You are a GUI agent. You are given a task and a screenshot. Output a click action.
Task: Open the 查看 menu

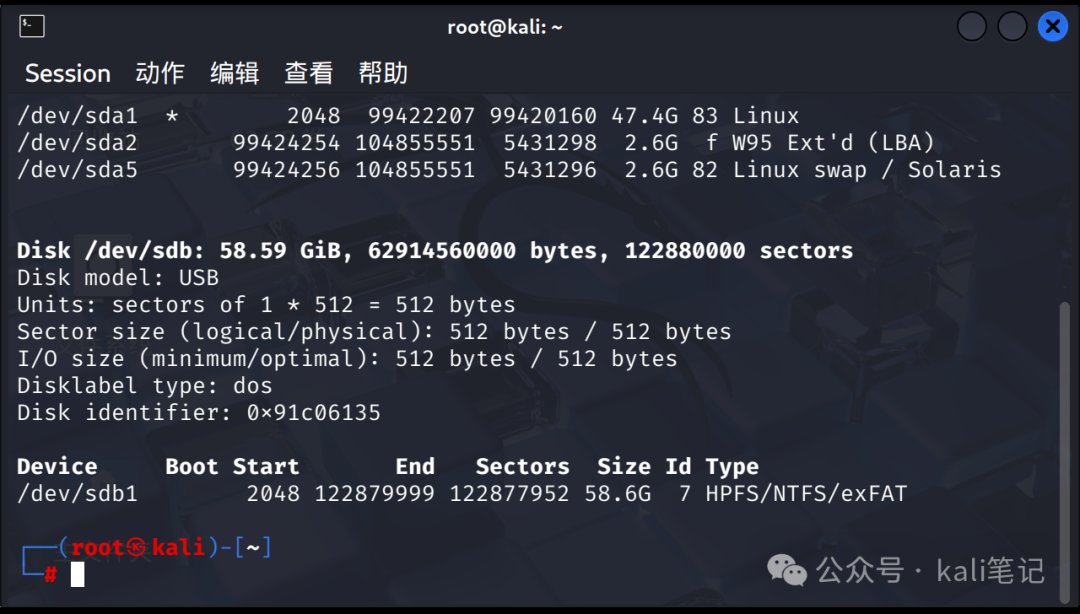[x=309, y=73]
